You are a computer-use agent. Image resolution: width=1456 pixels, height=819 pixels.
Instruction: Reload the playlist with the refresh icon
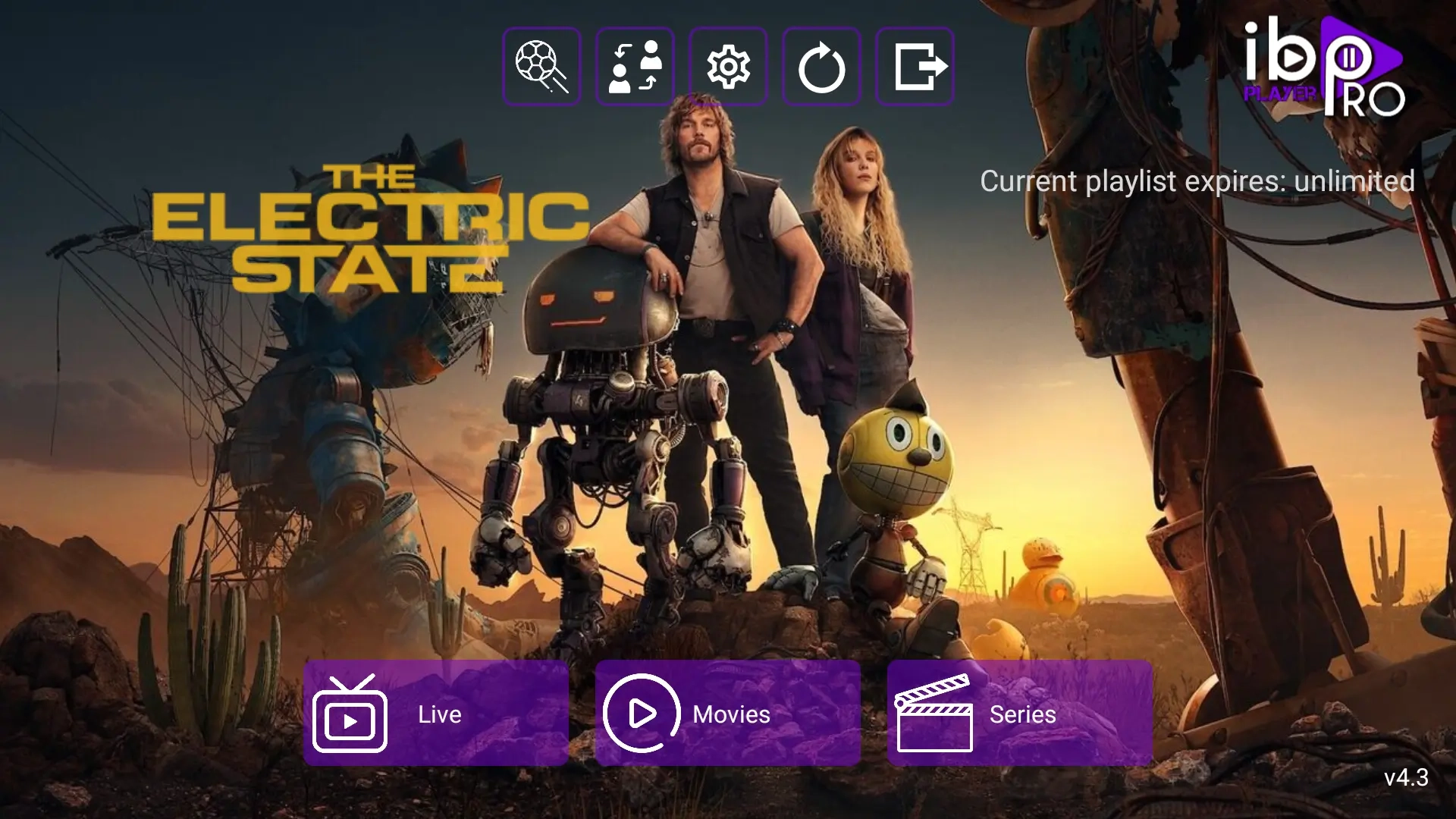(x=821, y=66)
